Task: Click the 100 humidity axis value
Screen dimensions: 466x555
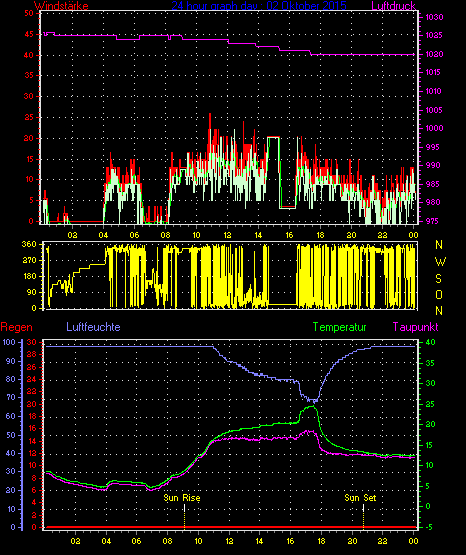Action: tap(9, 342)
